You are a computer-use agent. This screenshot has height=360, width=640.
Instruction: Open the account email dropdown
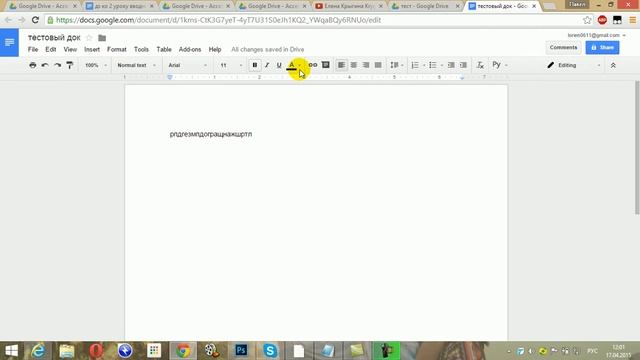(x=596, y=35)
